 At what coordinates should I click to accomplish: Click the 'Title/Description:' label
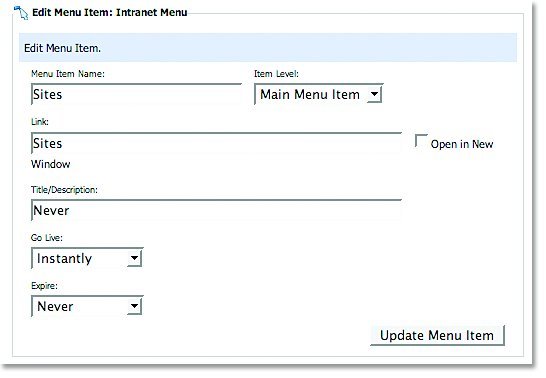(64, 190)
